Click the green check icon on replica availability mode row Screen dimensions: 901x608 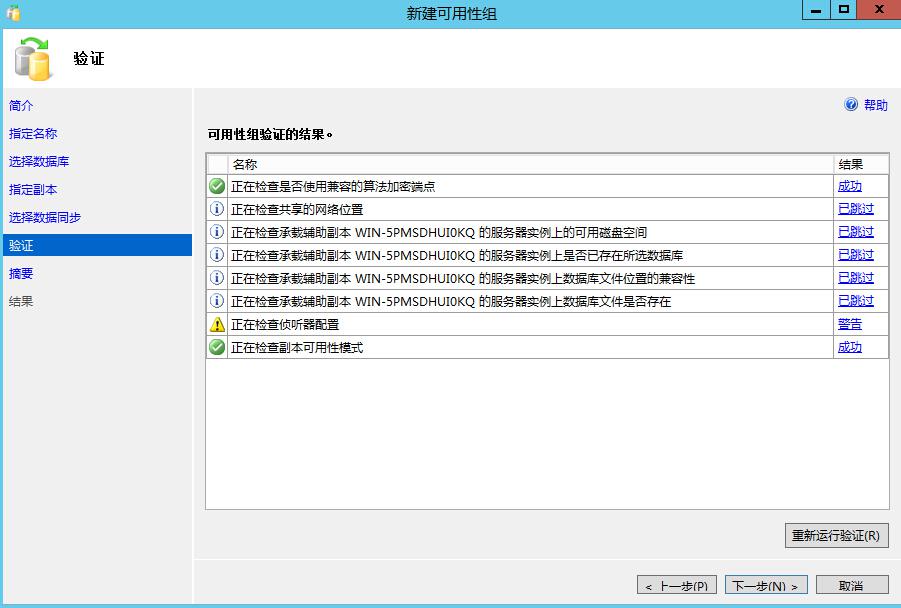pos(218,347)
